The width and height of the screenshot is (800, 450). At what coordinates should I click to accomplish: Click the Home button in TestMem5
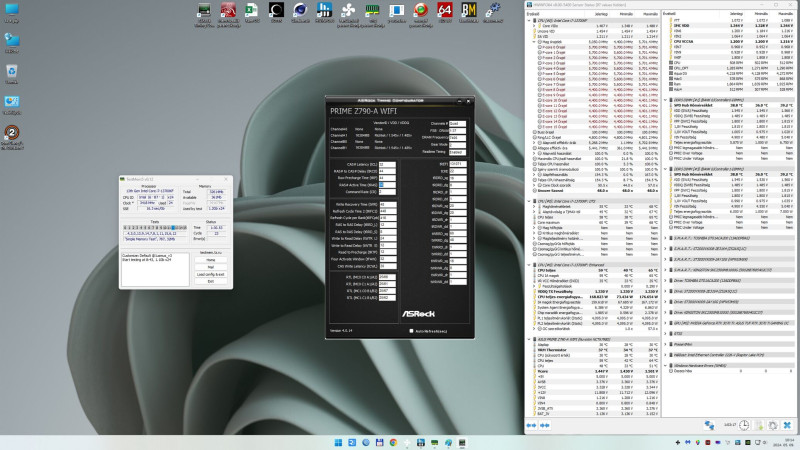point(211,260)
